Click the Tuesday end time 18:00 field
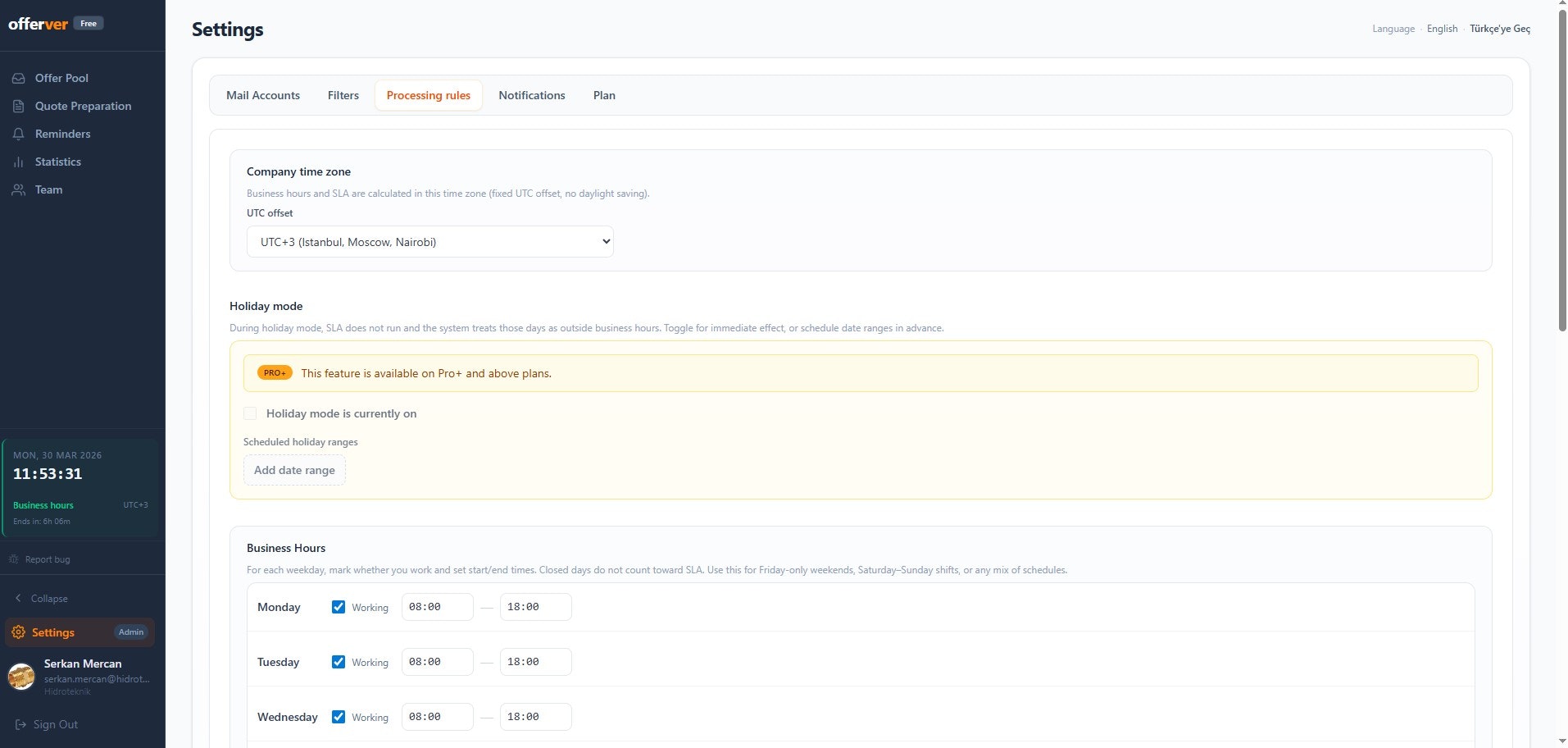The image size is (1568, 748). pyautogui.click(x=535, y=662)
